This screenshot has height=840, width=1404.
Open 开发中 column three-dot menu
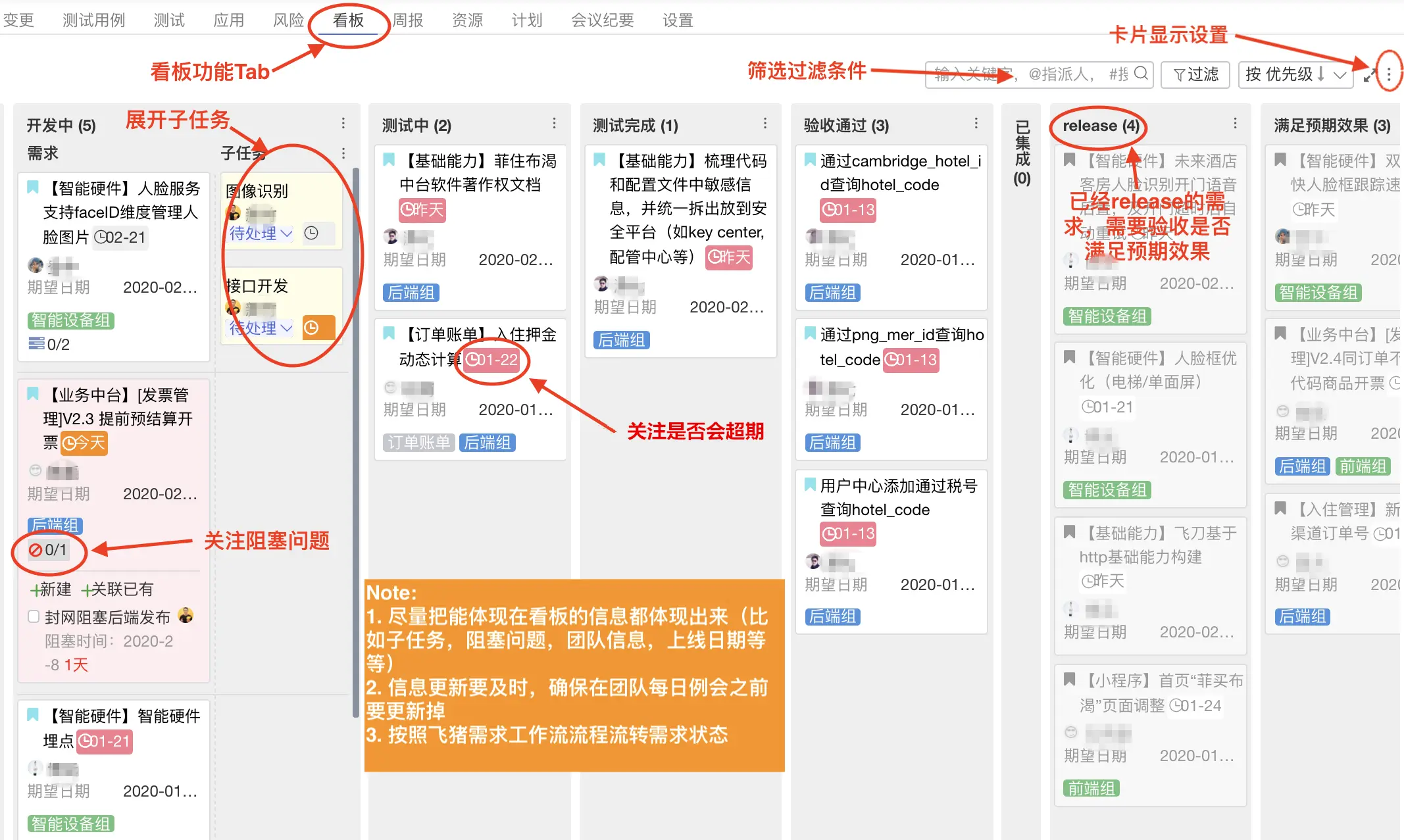(x=343, y=124)
